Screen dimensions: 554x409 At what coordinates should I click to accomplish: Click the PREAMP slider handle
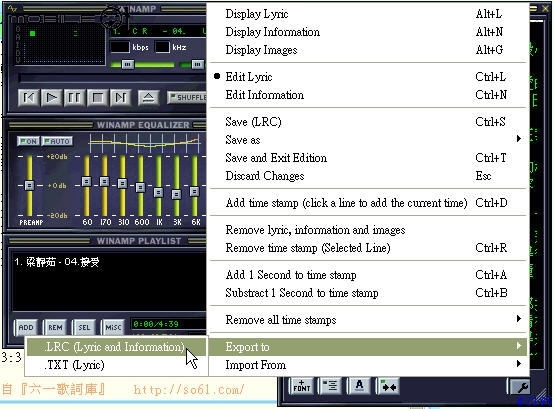[x=29, y=185]
